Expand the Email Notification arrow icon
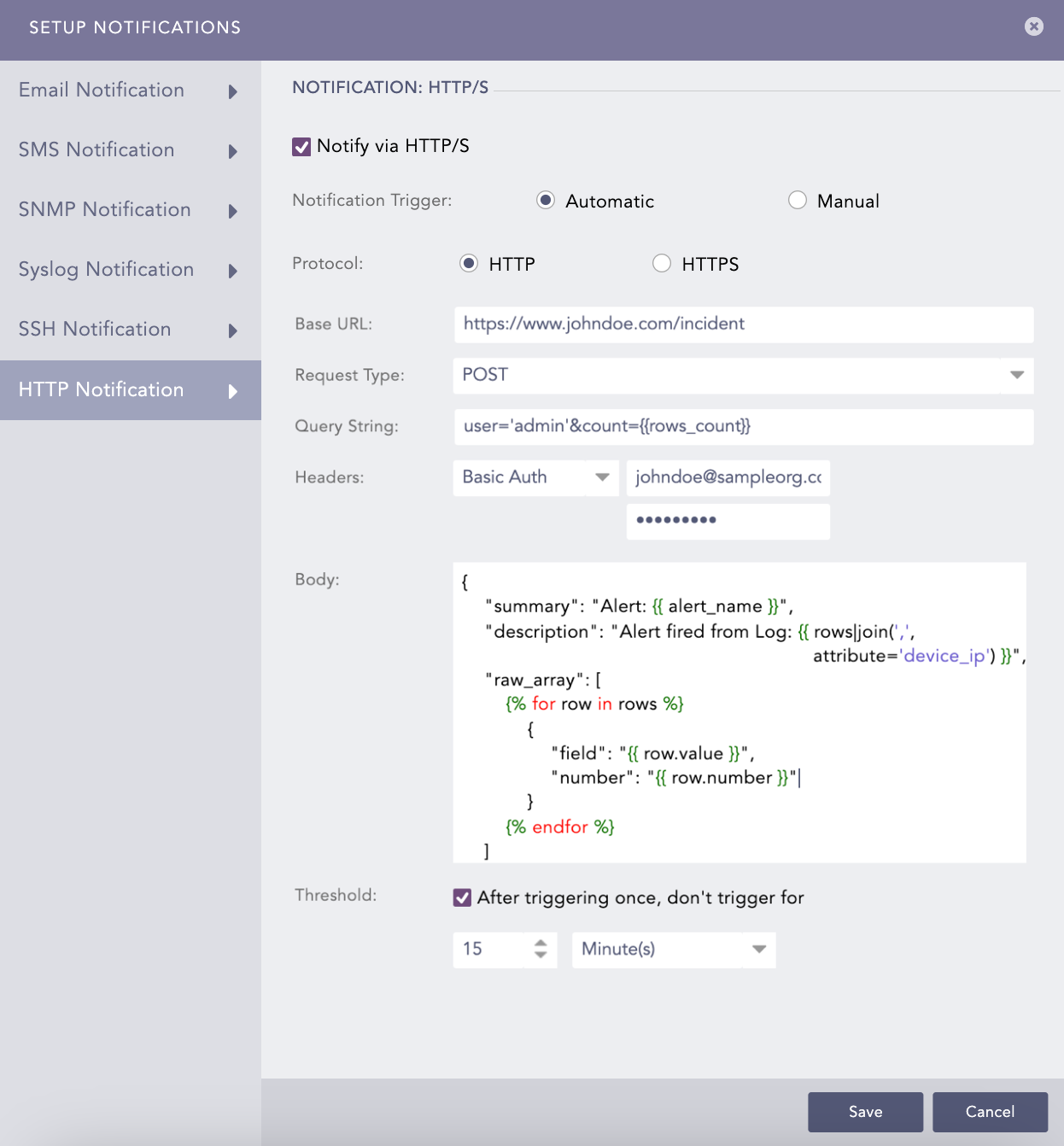1064x1146 pixels. click(x=232, y=91)
